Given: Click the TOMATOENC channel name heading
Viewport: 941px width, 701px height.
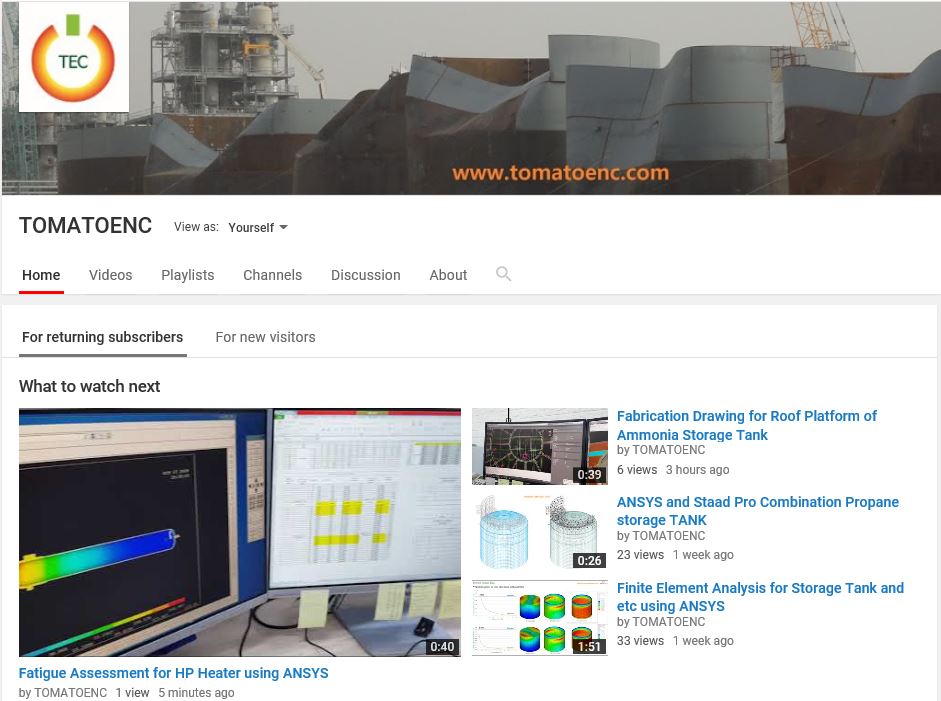Looking at the screenshot, I should 85,226.
